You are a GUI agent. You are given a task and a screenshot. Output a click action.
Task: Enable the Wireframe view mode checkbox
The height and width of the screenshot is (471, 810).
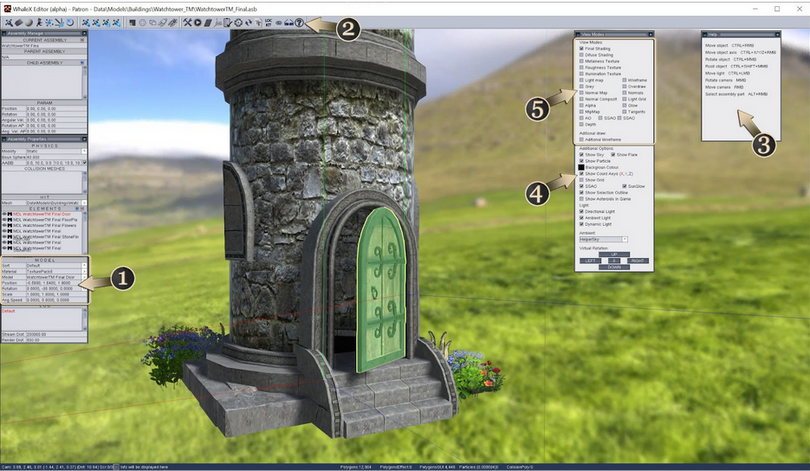pos(624,81)
